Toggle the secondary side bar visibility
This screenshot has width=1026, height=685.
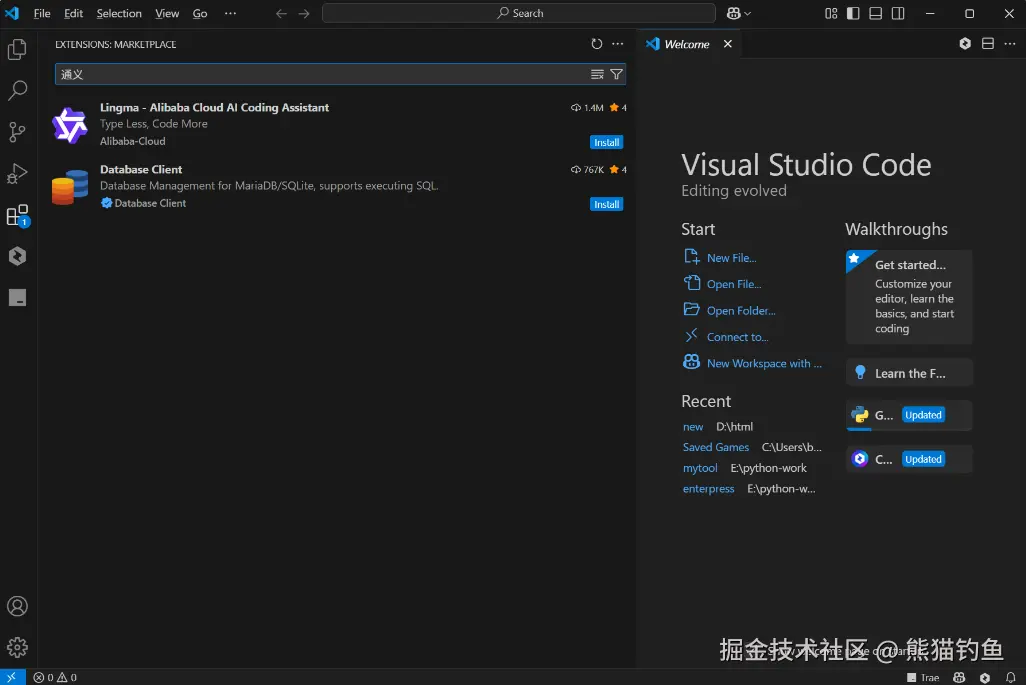click(x=898, y=14)
